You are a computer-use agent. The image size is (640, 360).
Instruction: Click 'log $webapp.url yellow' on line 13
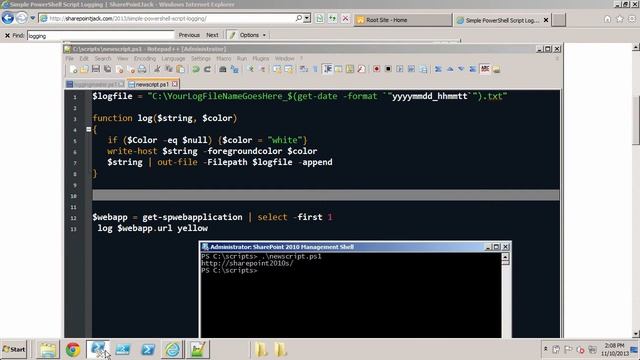click(152, 228)
